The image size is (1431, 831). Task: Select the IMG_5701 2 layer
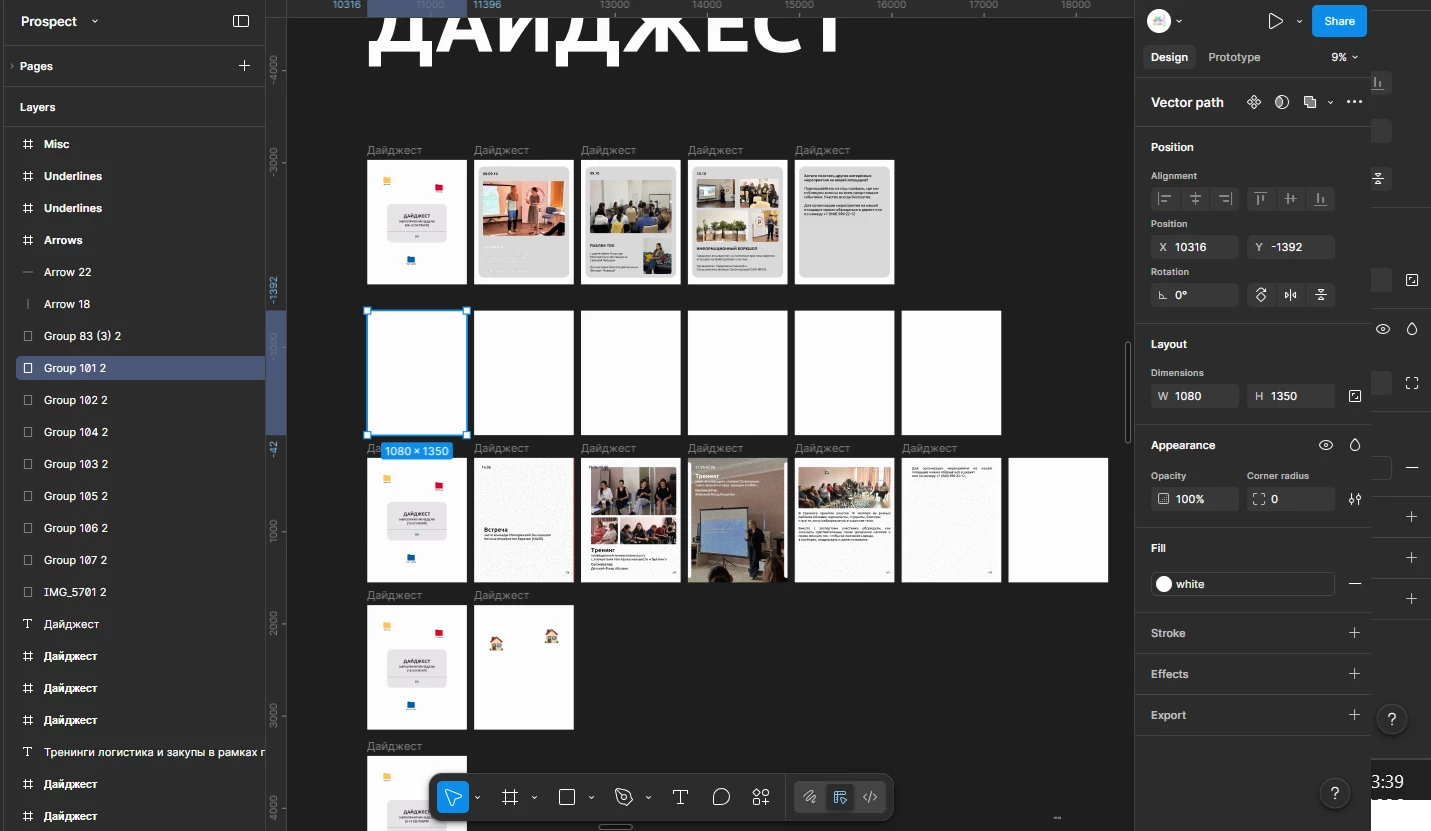click(x=140, y=592)
